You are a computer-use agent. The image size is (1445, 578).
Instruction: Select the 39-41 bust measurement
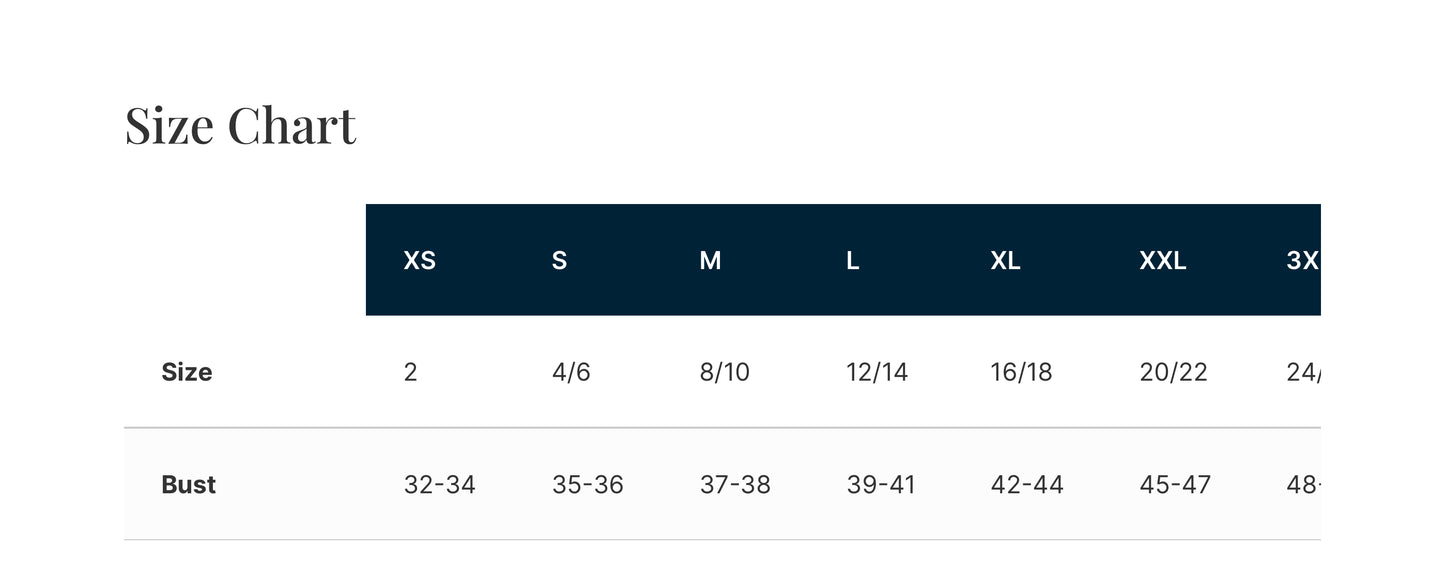(x=881, y=485)
